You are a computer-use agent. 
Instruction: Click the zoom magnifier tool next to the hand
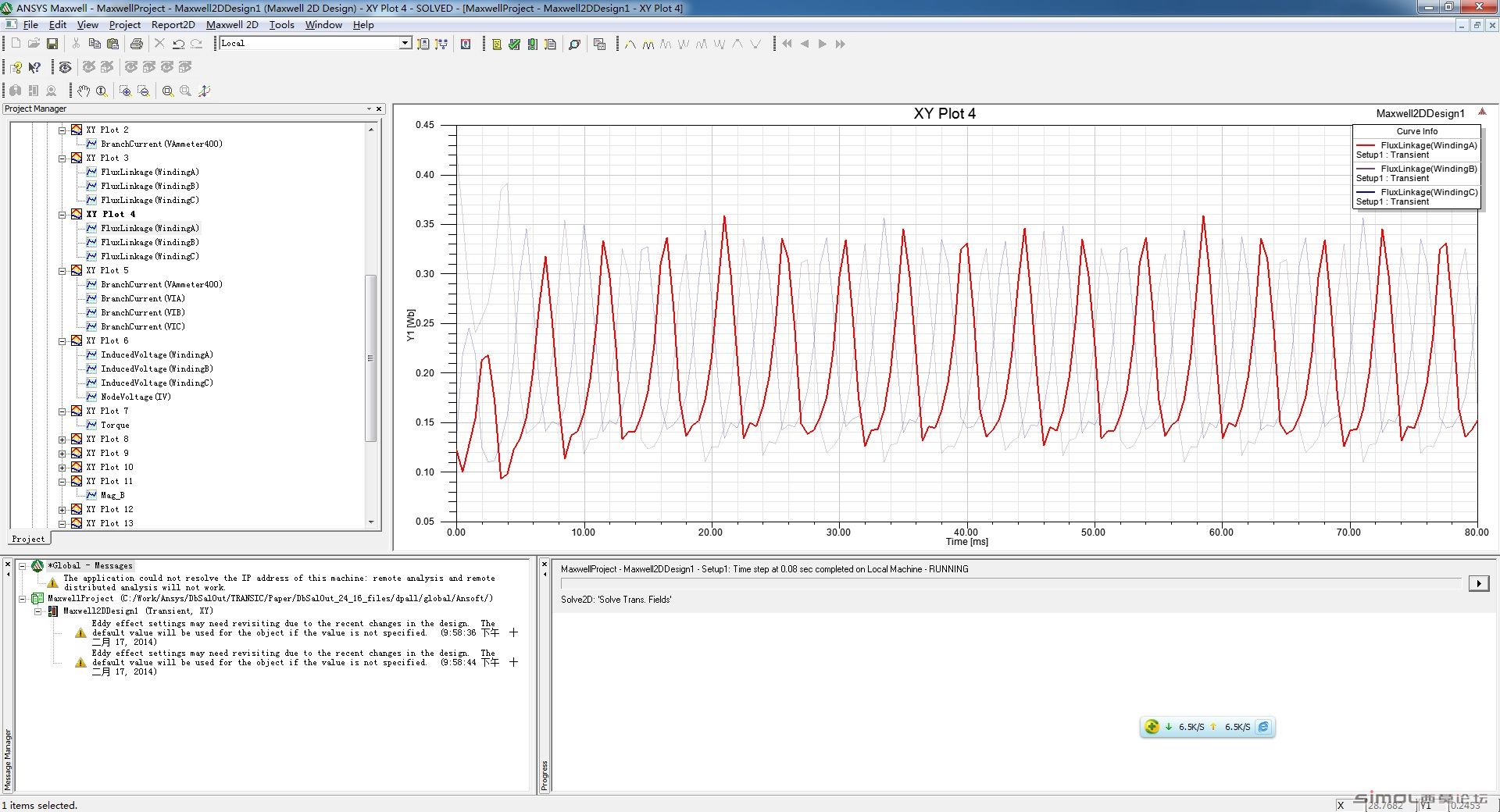tap(102, 91)
